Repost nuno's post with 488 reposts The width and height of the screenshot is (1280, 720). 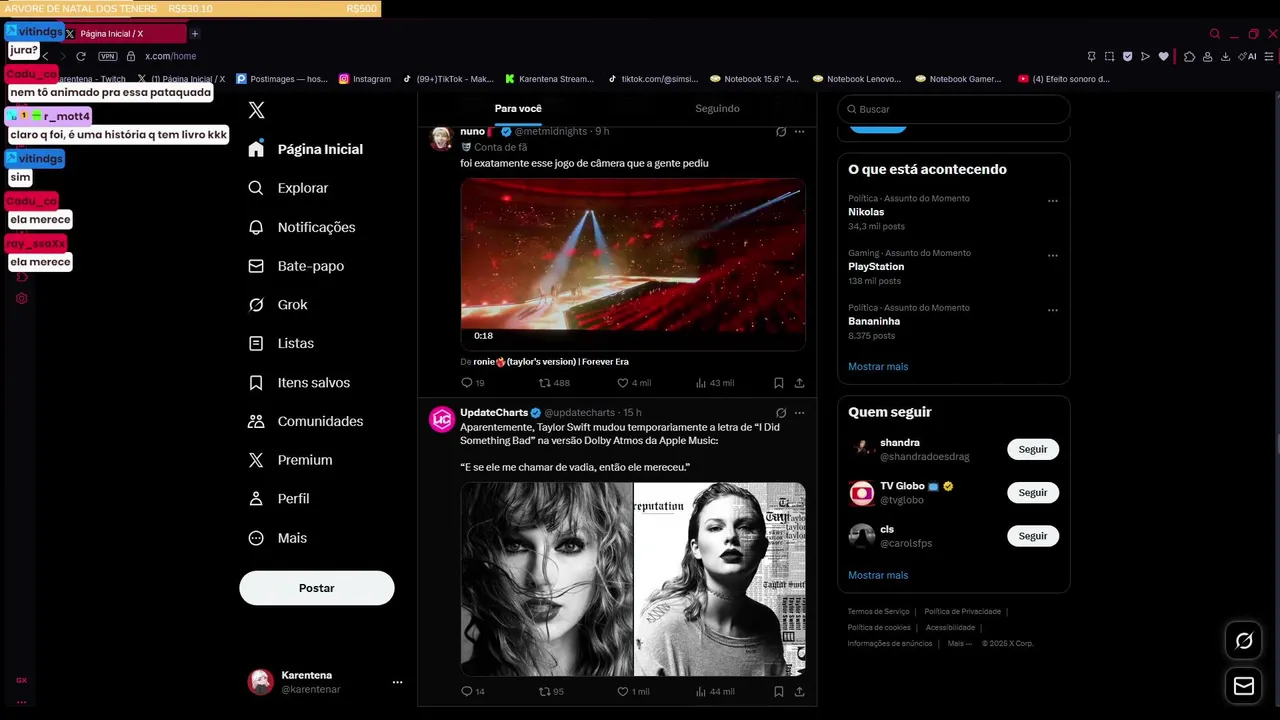point(554,383)
